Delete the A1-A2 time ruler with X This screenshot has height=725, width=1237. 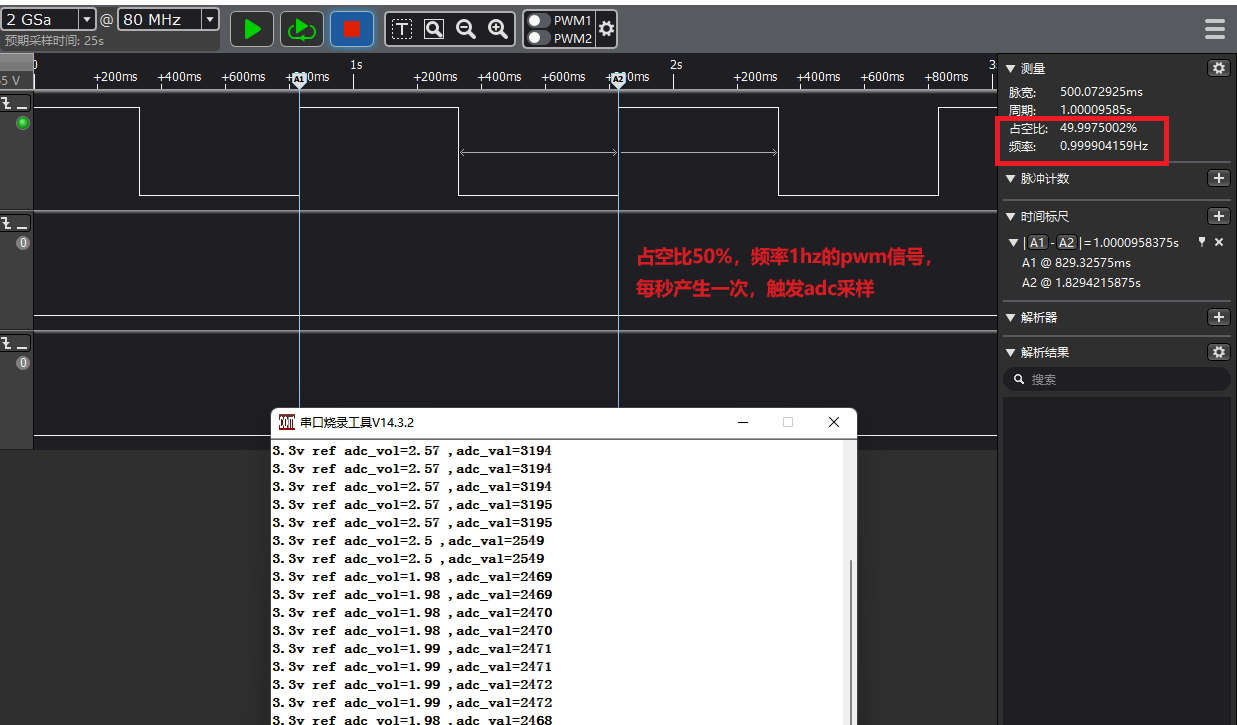pos(1219,242)
